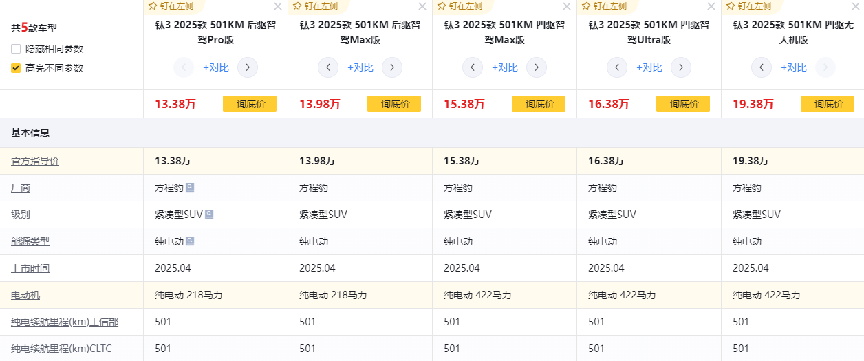The height and width of the screenshot is (361, 864).
Task: Move 后驱智驾Pro版 column right with arrow
Action: pyautogui.click(x=247, y=68)
